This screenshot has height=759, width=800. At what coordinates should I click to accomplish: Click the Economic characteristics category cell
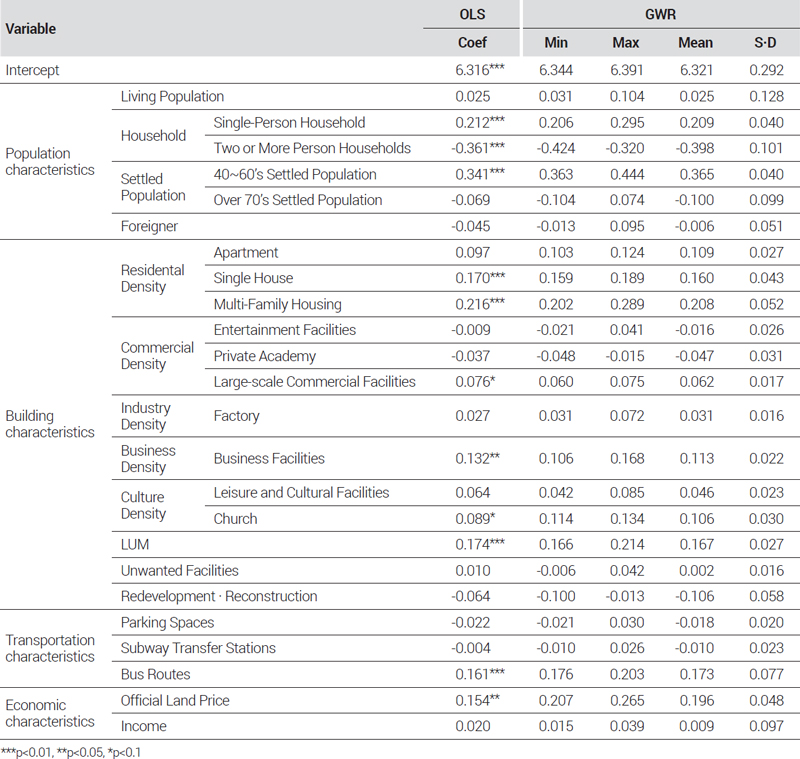(x=51, y=713)
